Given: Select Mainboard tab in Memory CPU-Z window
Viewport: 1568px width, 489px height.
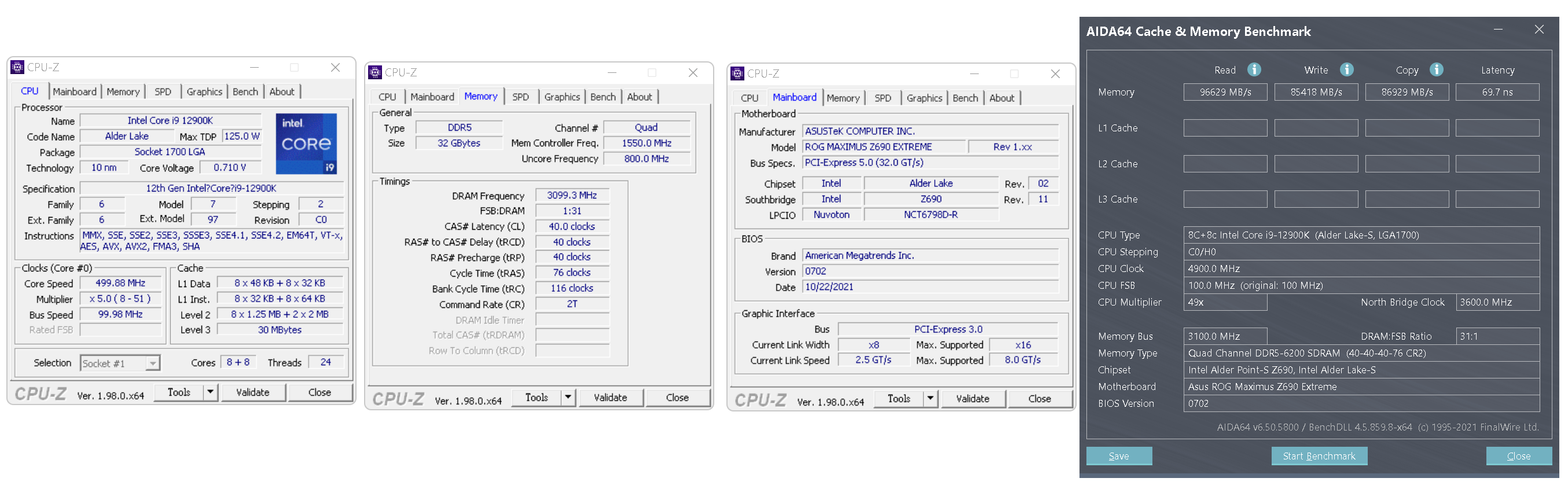Looking at the screenshot, I should [x=432, y=97].
